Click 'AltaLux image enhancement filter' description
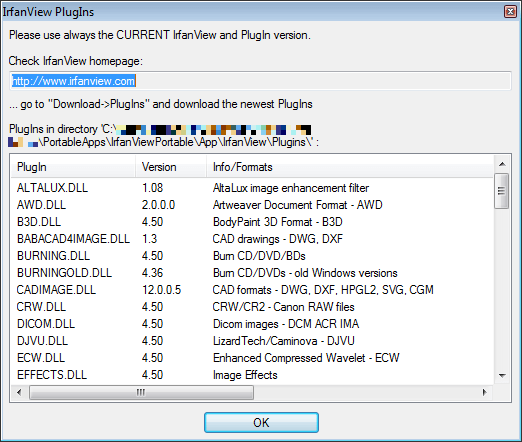Image resolution: width=522 pixels, height=442 pixels. 291,188
